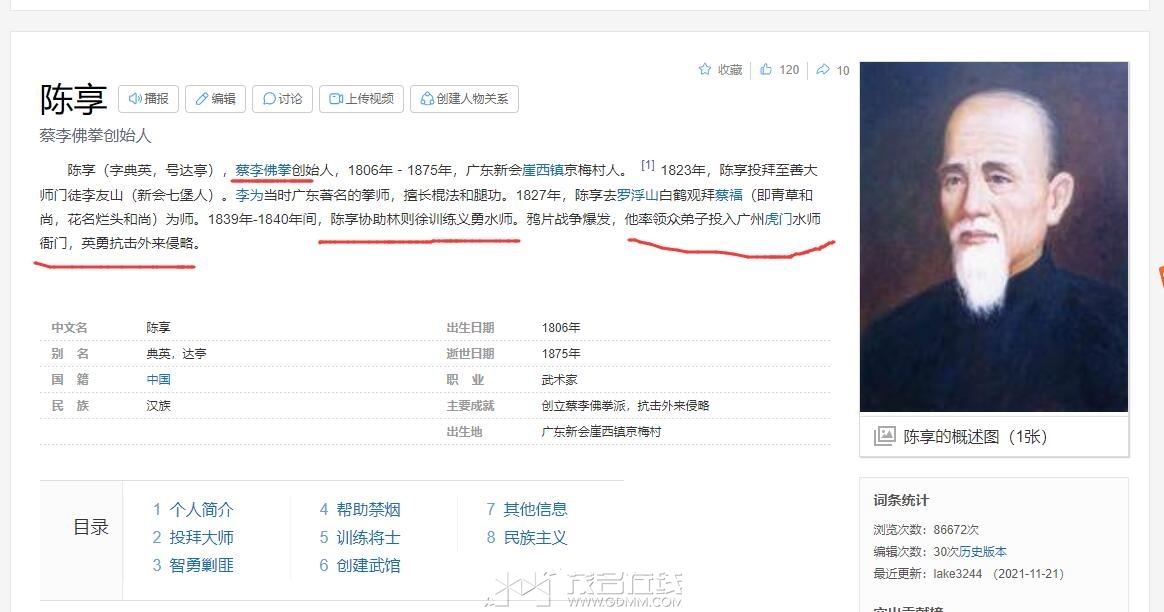This screenshot has height=612, width=1164.
Task: Click the 播报 audio broadcast button
Action: pos(148,99)
